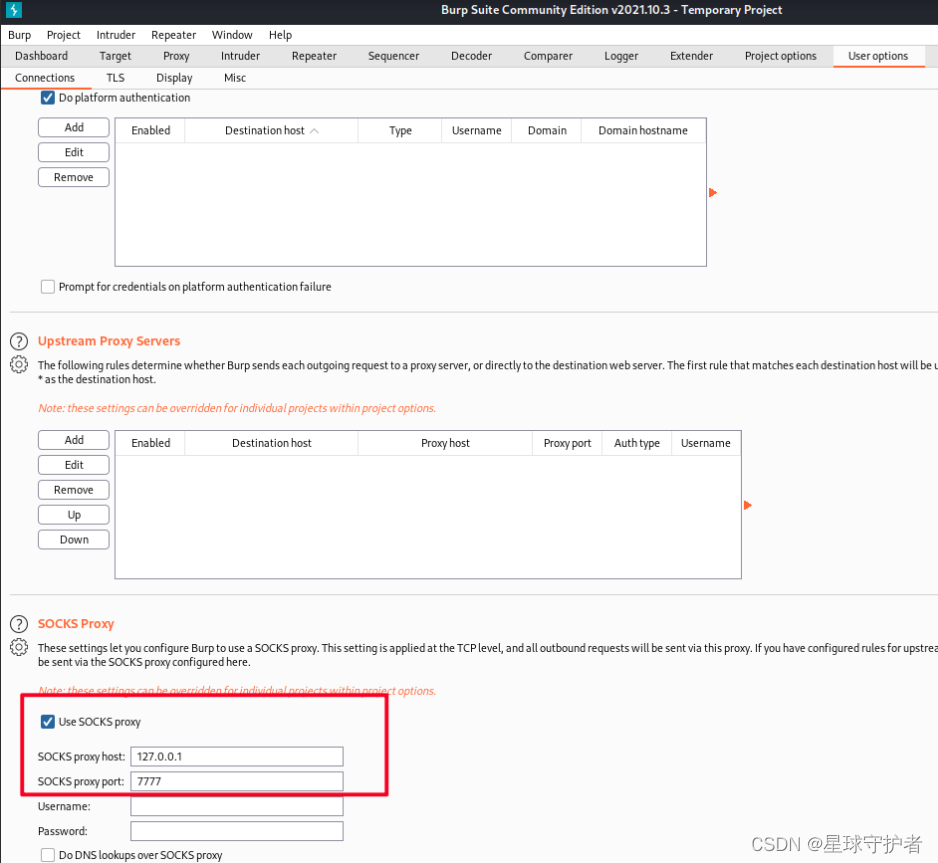Switch to the Project options tab
Image resolution: width=938 pixels, height=863 pixels.
click(780, 56)
